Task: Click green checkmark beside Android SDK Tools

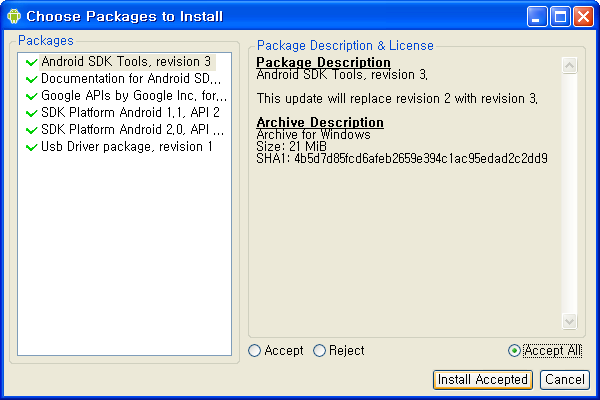Action: (x=31, y=62)
